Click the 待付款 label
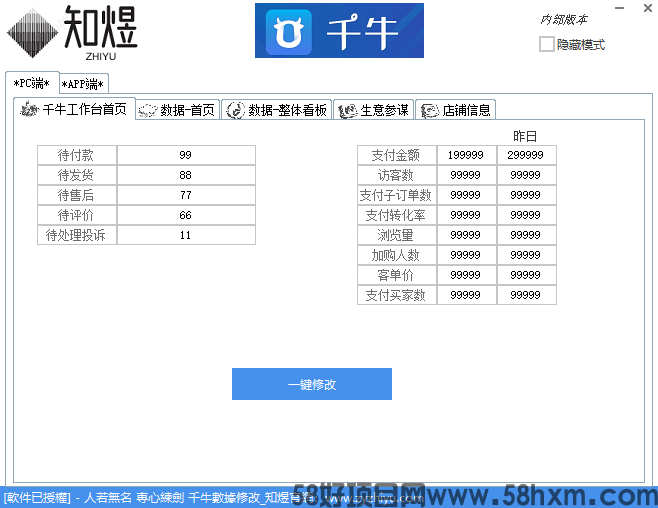The width and height of the screenshot is (658, 508). coord(76,155)
